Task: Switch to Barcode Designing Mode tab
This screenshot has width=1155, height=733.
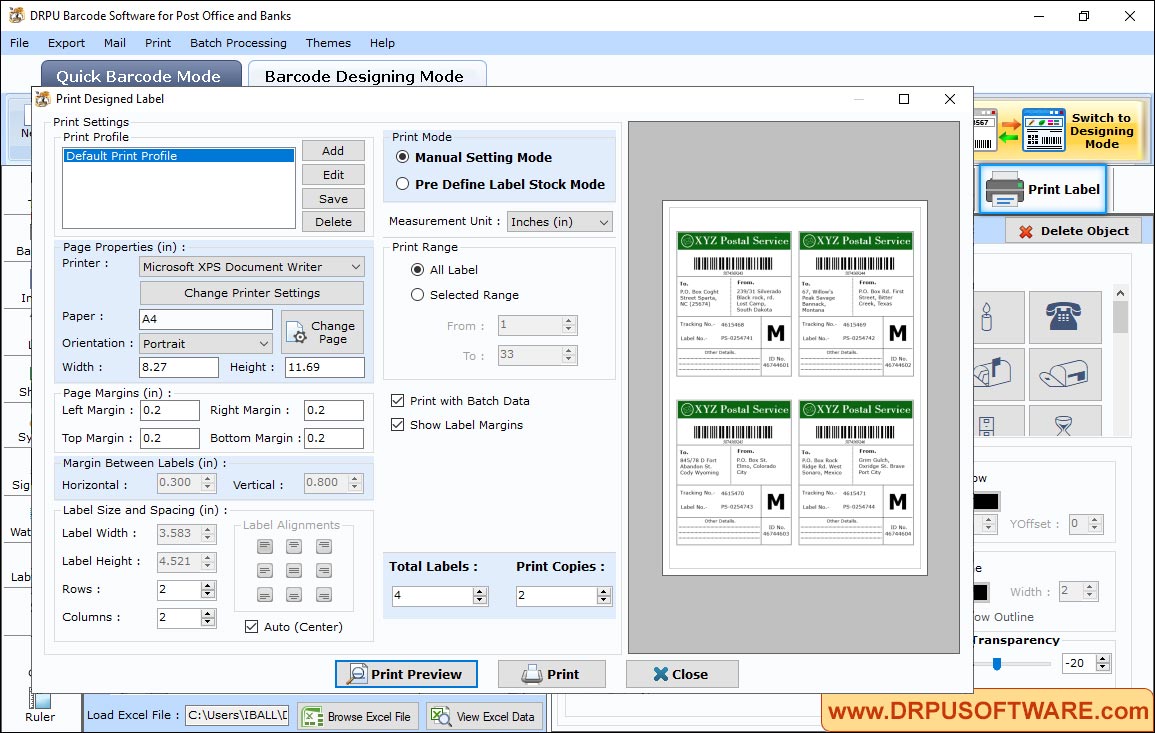Action: (x=367, y=75)
